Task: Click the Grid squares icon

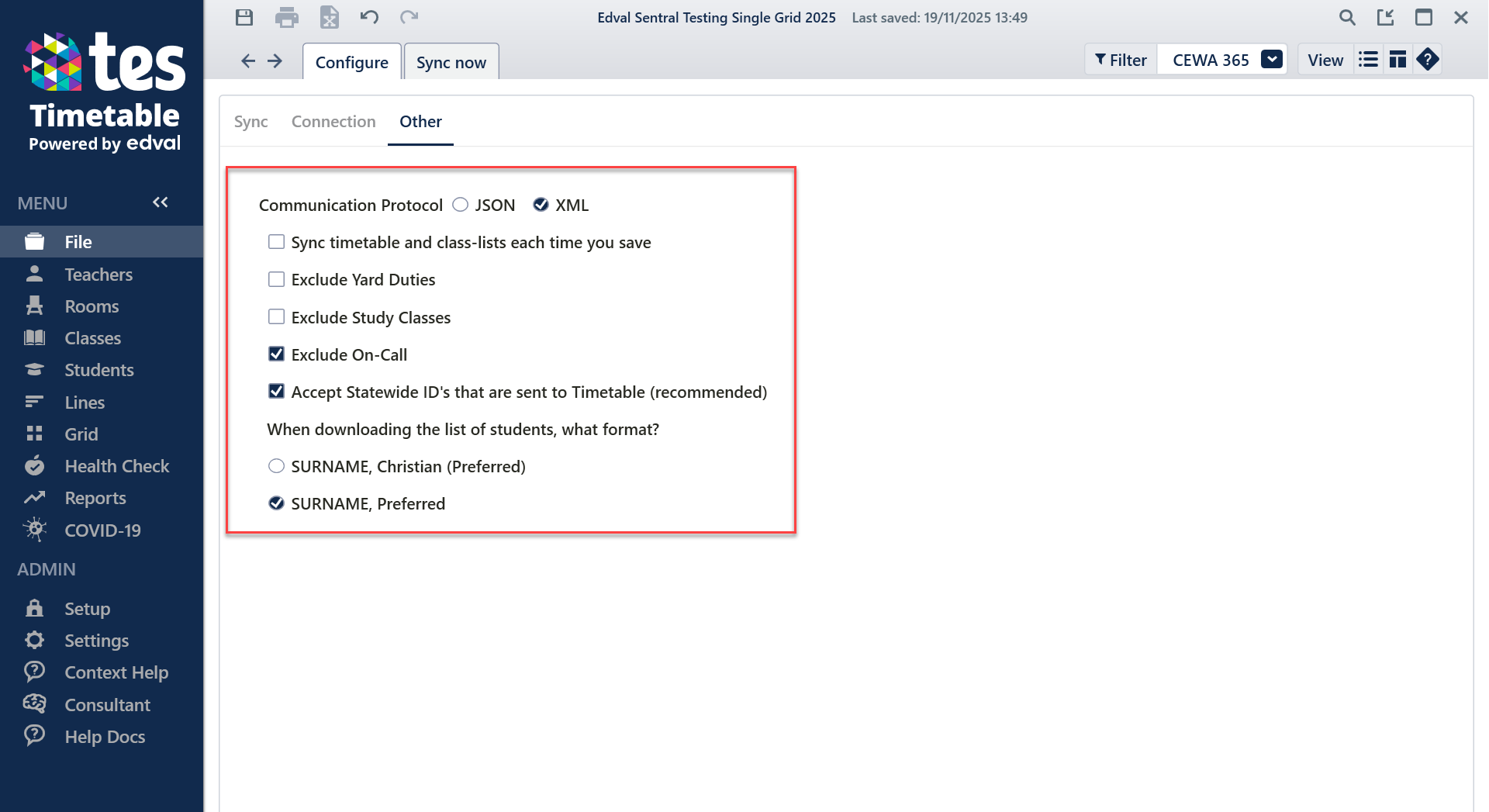Action: [34, 434]
